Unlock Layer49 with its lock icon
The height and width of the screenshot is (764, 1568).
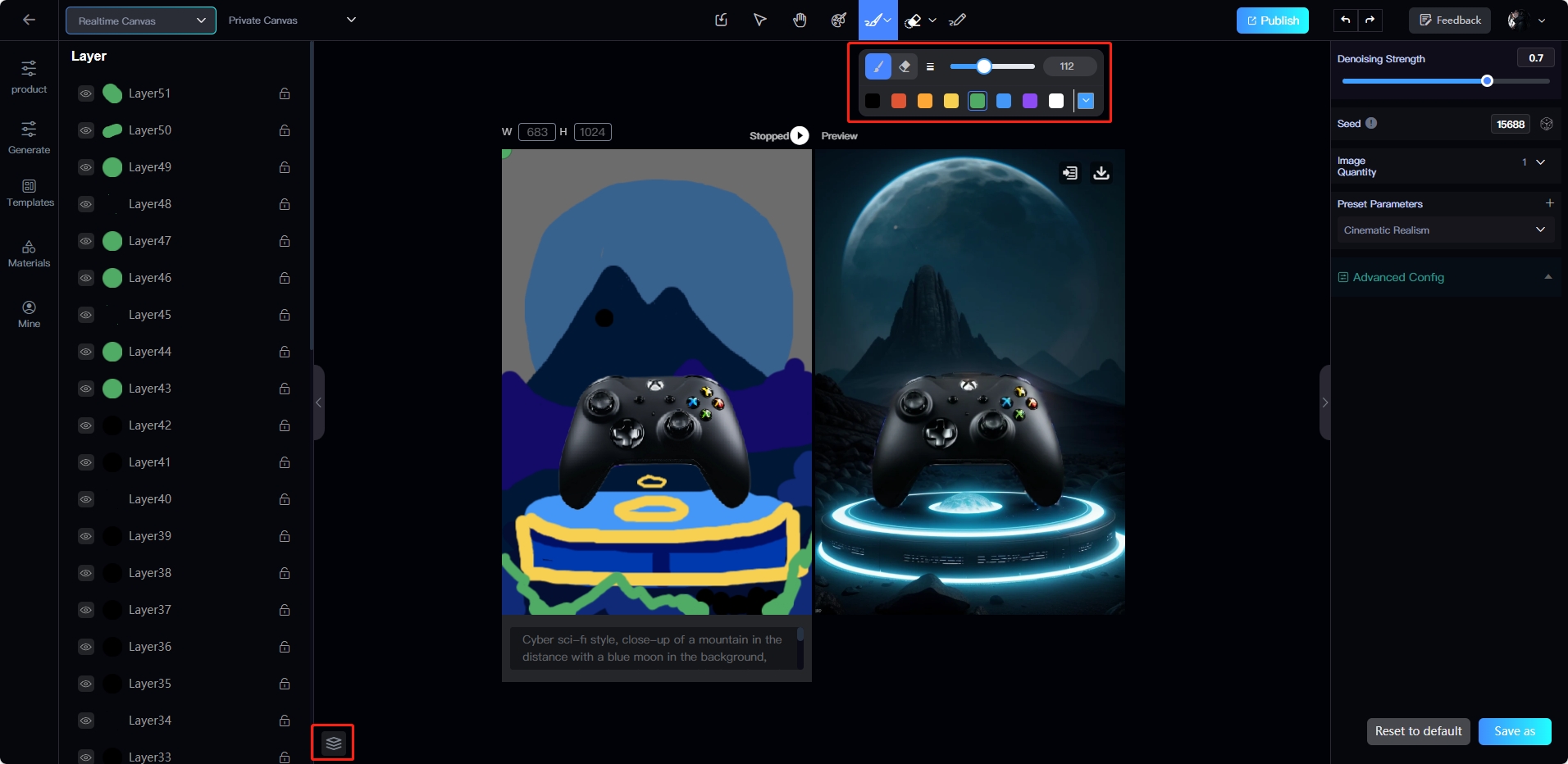pyautogui.click(x=285, y=167)
